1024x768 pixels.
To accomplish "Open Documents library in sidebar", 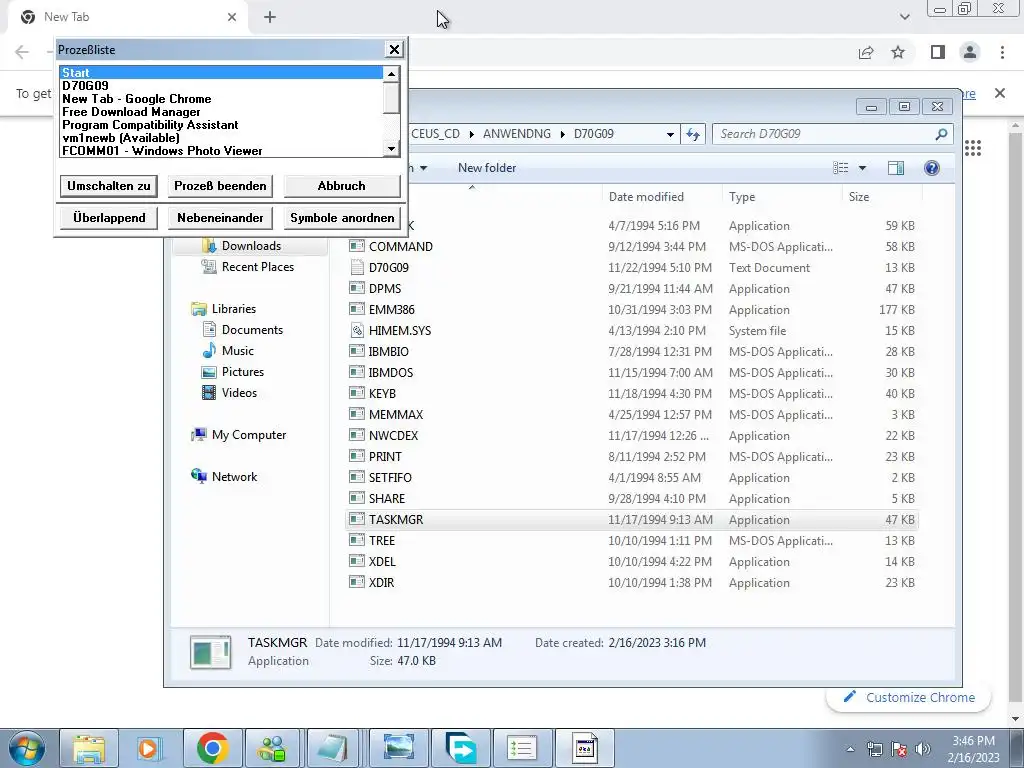I will coord(252,330).
